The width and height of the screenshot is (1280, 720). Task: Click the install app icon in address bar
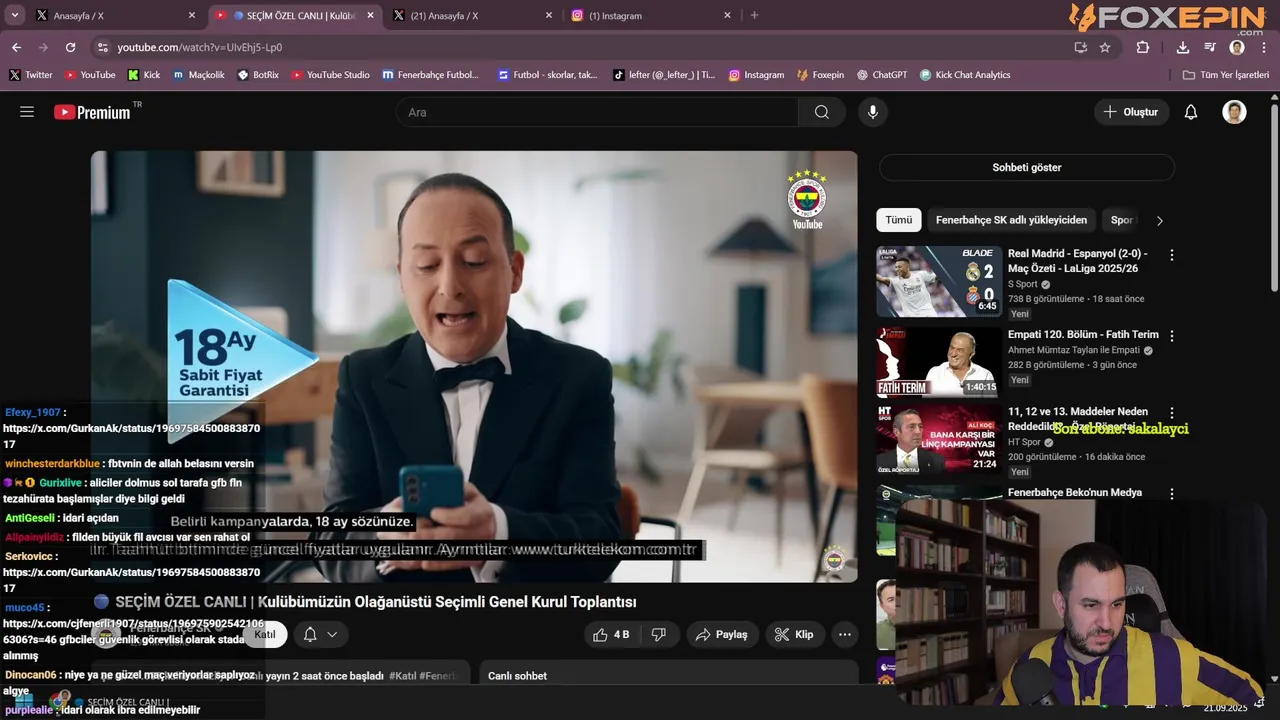click(1080, 47)
